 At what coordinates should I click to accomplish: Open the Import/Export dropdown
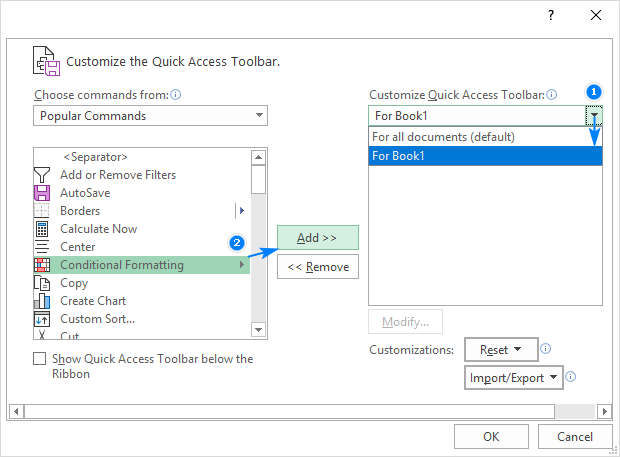coord(513,378)
